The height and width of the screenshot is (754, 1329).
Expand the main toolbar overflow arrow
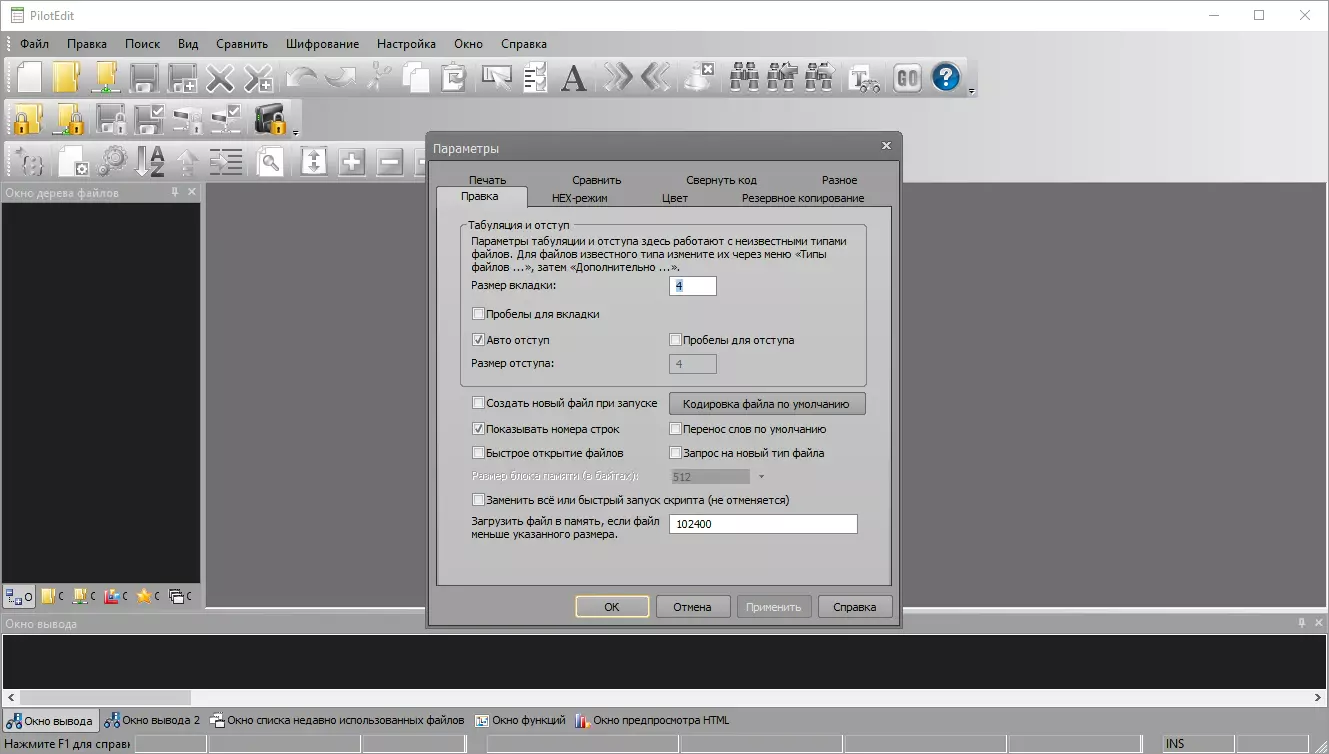(971, 91)
